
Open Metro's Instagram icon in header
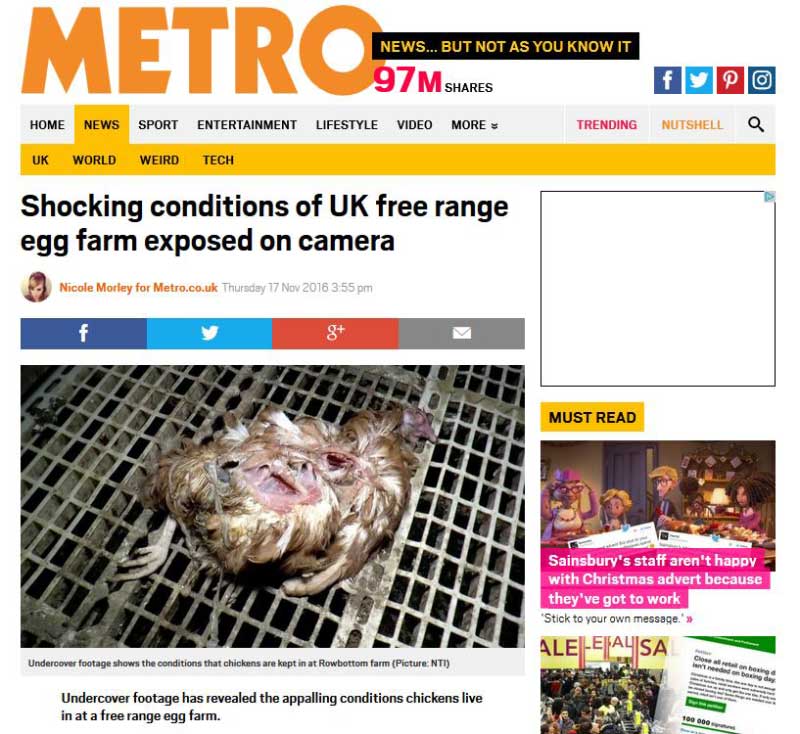click(x=762, y=80)
